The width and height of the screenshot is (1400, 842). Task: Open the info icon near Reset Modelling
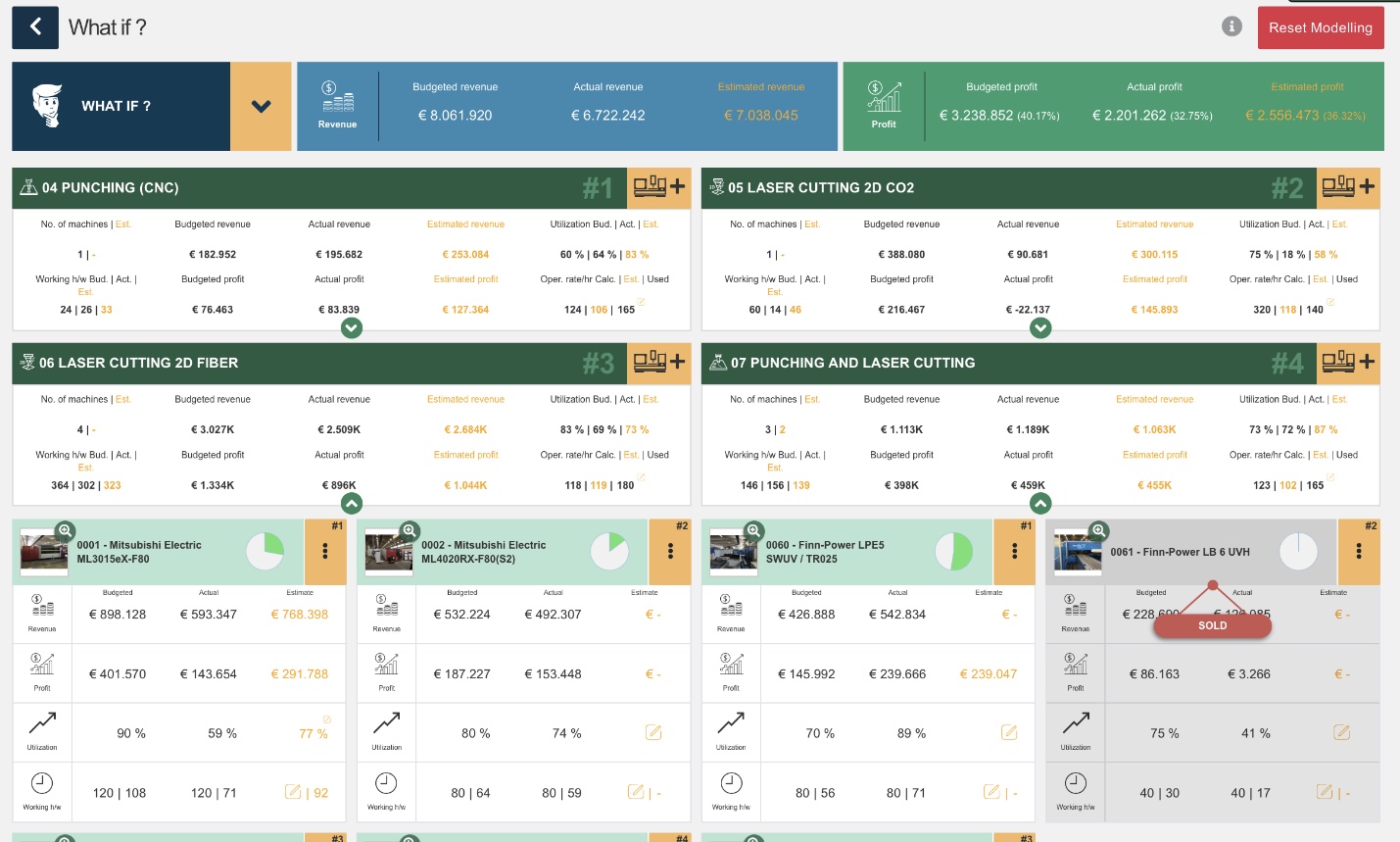point(1231,26)
